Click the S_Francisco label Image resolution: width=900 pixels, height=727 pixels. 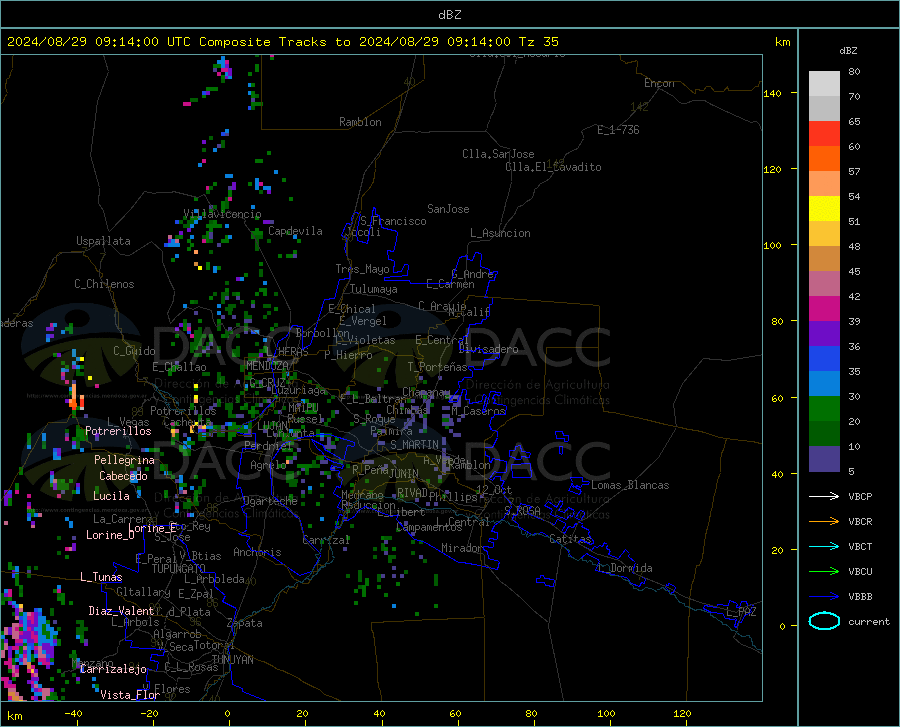pos(393,221)
